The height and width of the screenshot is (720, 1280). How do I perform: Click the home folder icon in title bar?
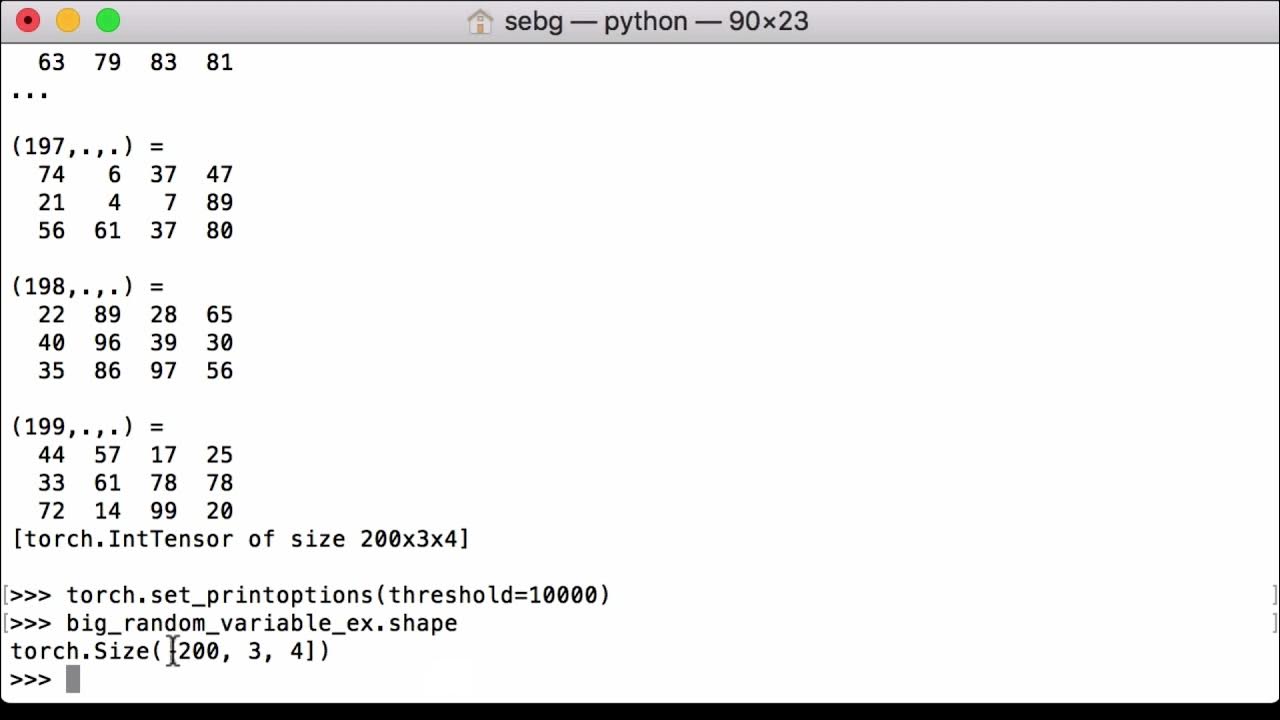(x=480, y=21)
